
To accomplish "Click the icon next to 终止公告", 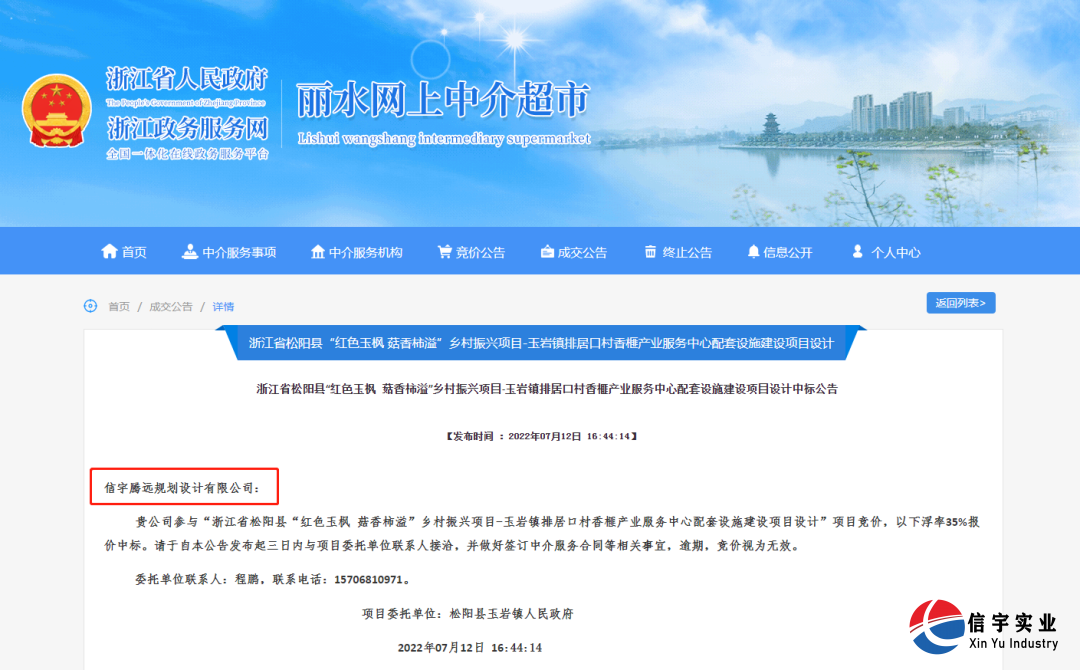I will (x=649, y=251).
